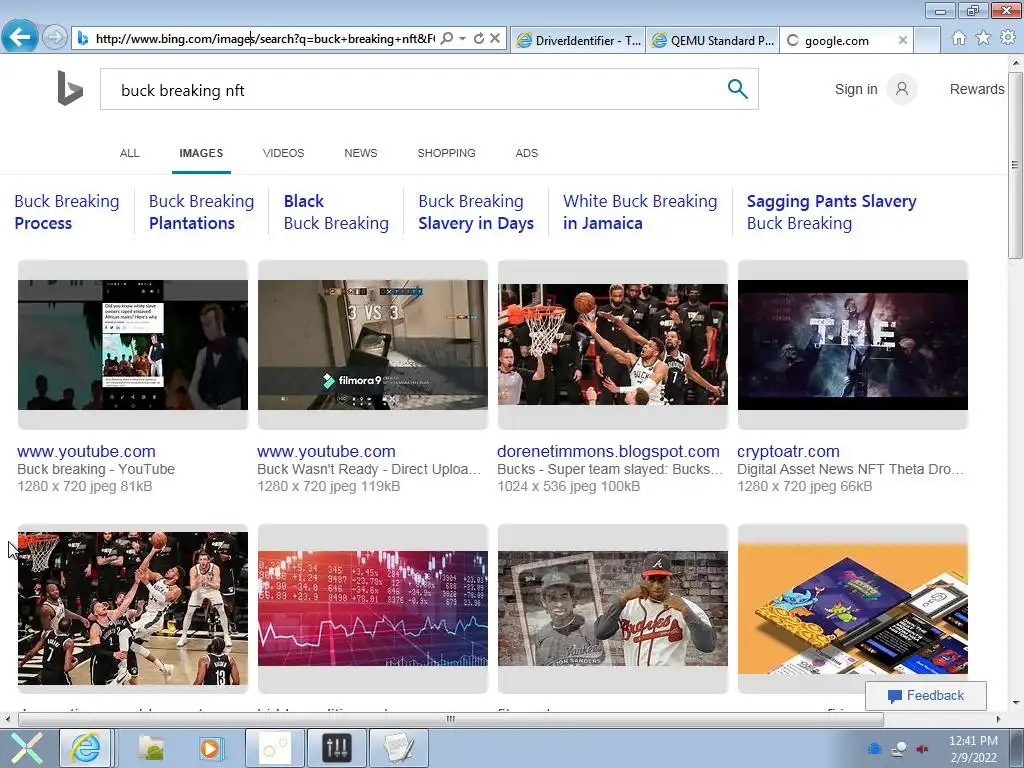Click the browser Forward arrow button
The height and width of the screenshot is (768, 1024).
(55, 37)
